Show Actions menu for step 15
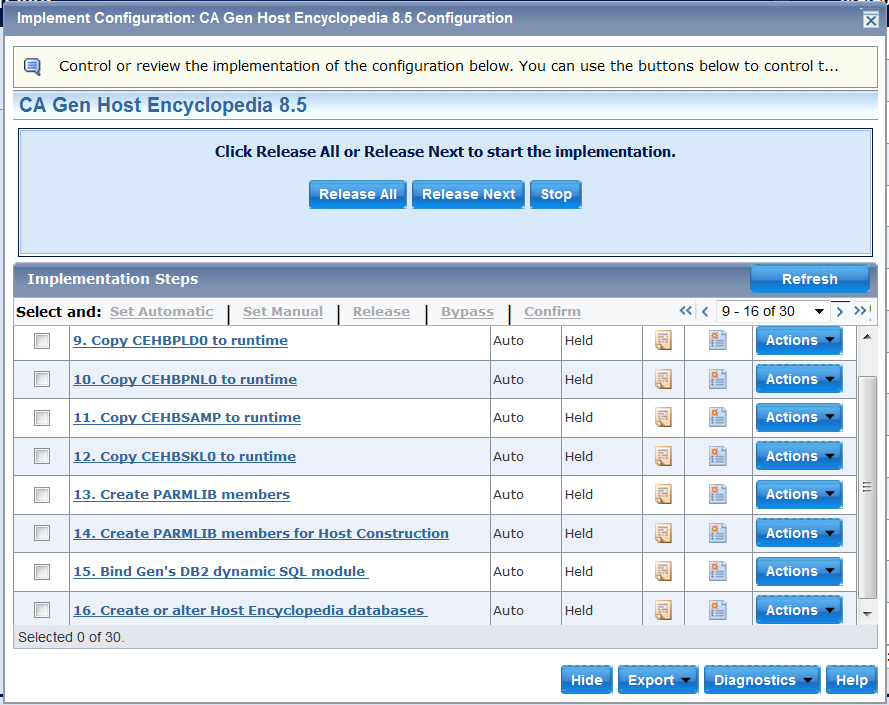 [x=799, y=571]
